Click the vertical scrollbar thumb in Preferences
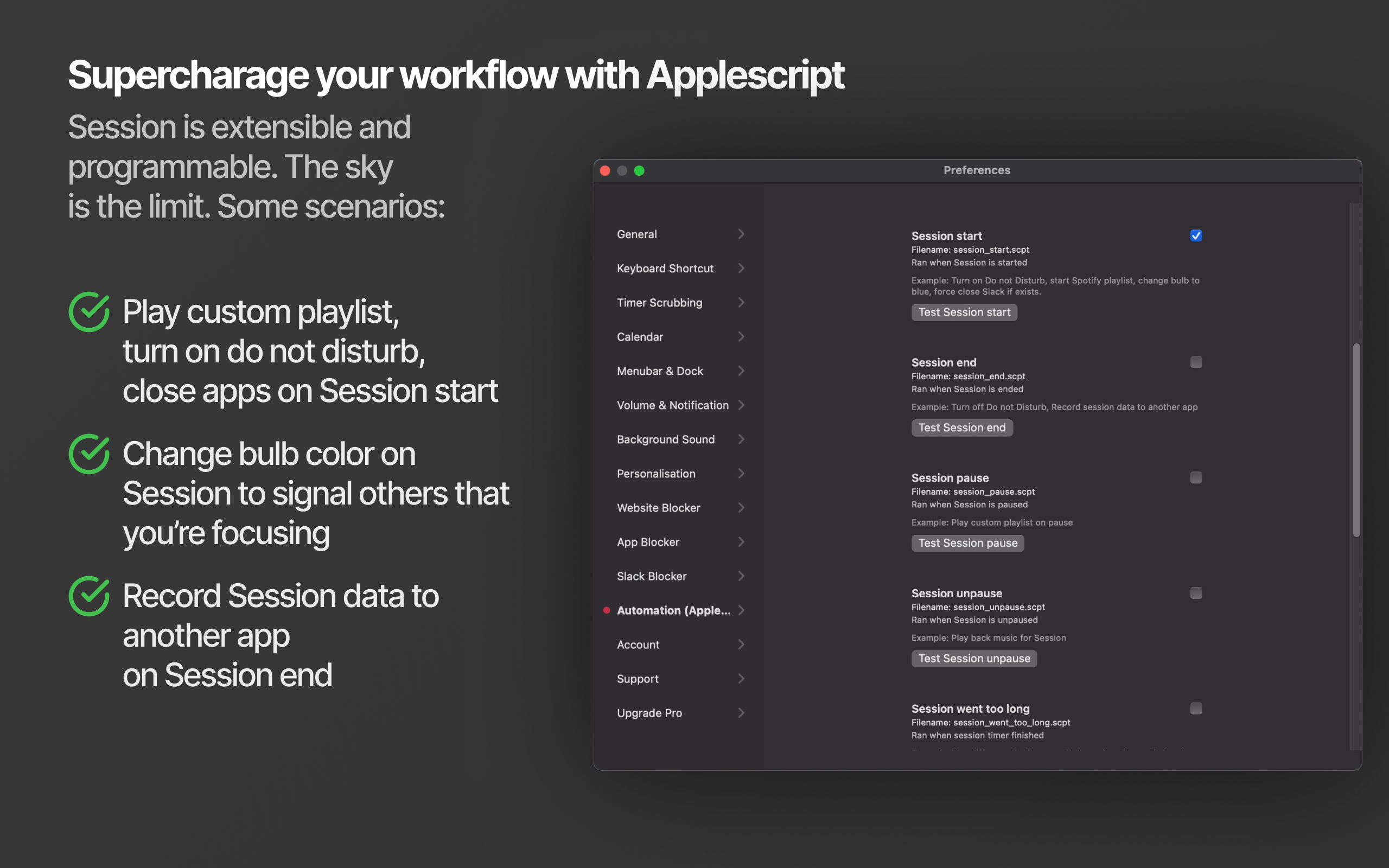This screenshot has height=868, width=1389. coord(1356,440)
